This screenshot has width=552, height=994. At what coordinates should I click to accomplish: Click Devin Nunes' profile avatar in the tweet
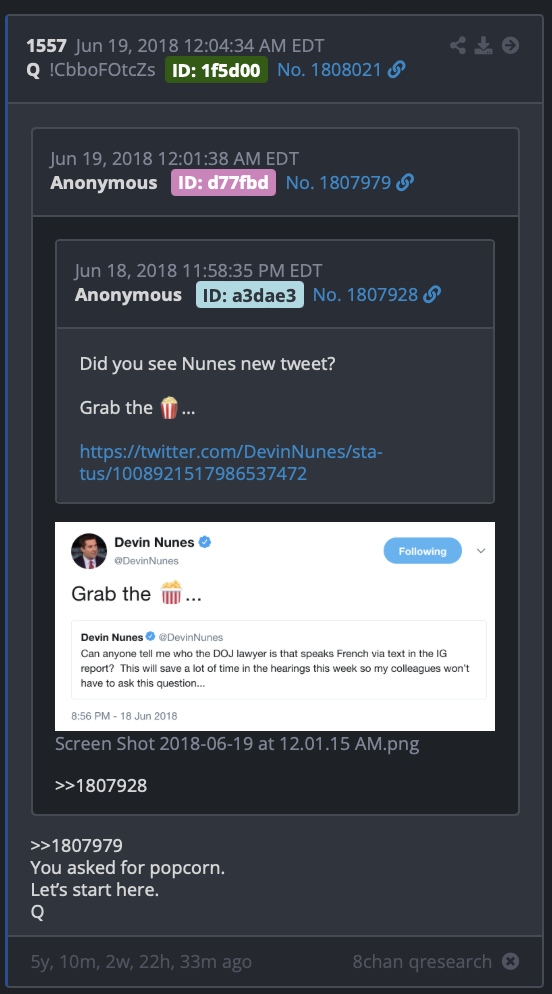click(89, 551)
